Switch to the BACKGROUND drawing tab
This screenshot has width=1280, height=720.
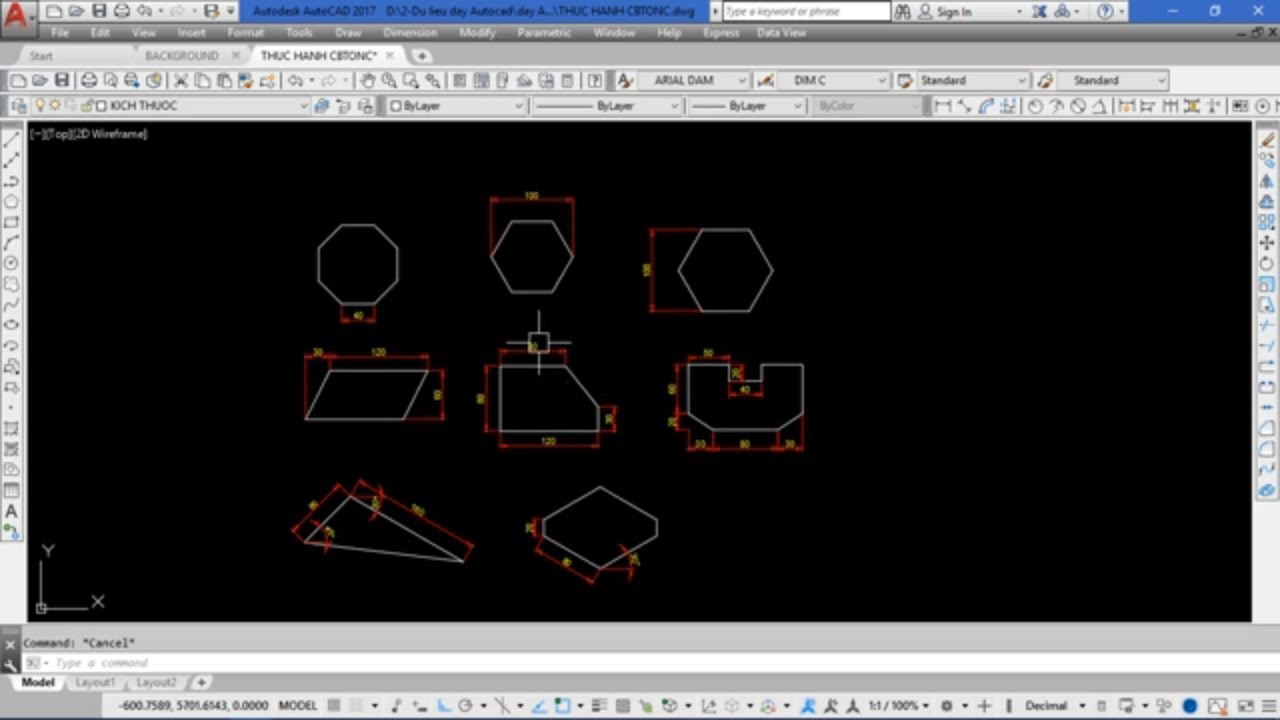pyautogui.click(x=181, y=55)
